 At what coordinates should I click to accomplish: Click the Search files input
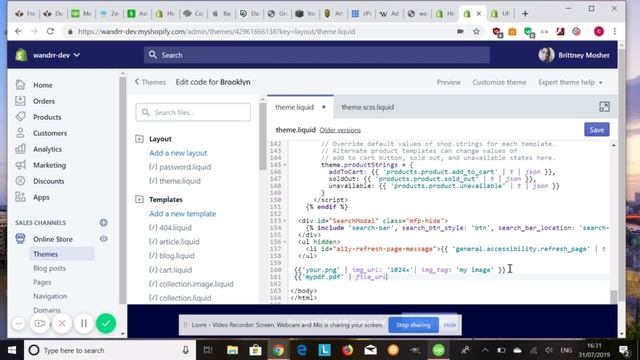pyautogui.click(x=193, y=112)
